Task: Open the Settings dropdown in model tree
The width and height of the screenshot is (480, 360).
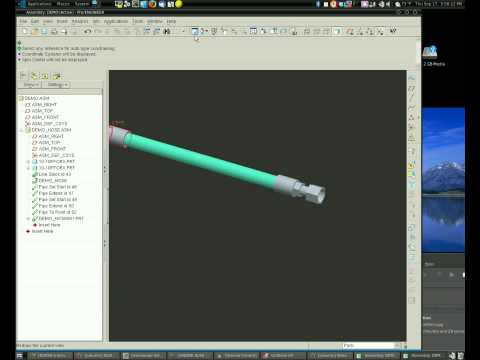Action: (57, 85)
